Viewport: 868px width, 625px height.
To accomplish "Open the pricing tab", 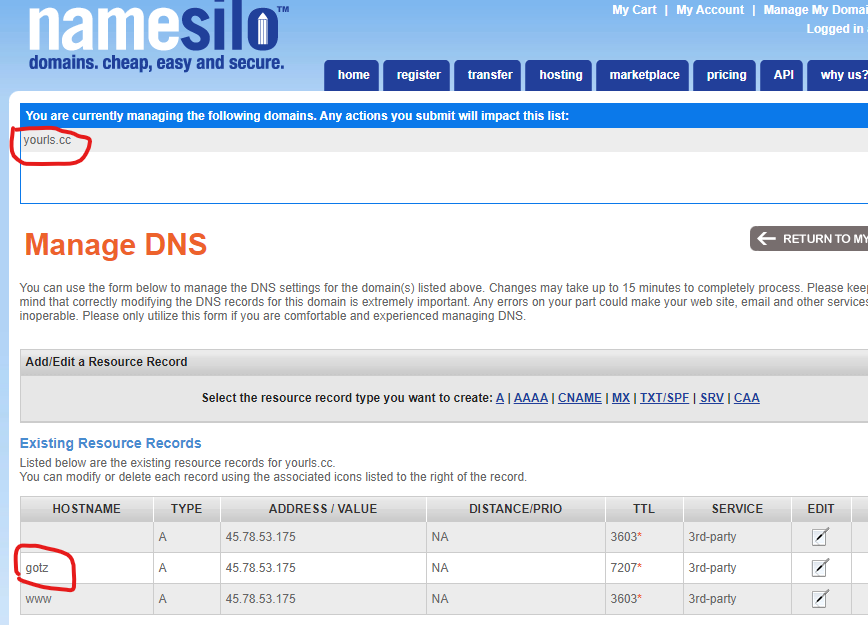I will tap(726, 75).
